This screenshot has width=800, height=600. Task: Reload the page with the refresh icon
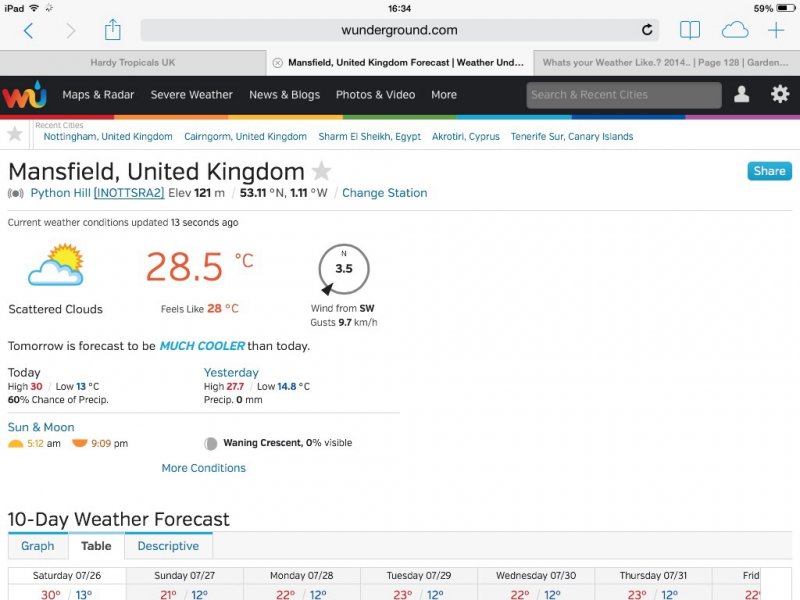pos(647,30)
